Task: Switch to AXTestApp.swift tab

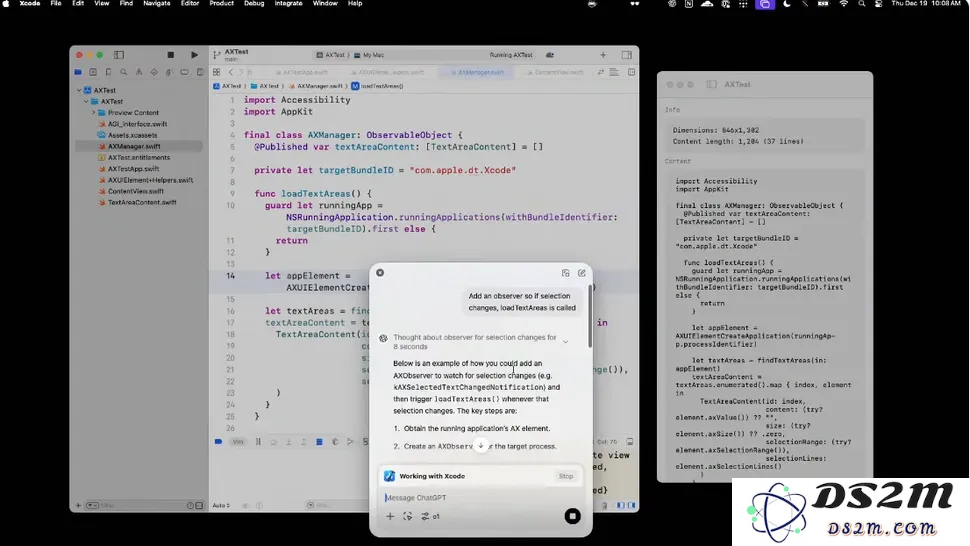Action: [301, 72]
